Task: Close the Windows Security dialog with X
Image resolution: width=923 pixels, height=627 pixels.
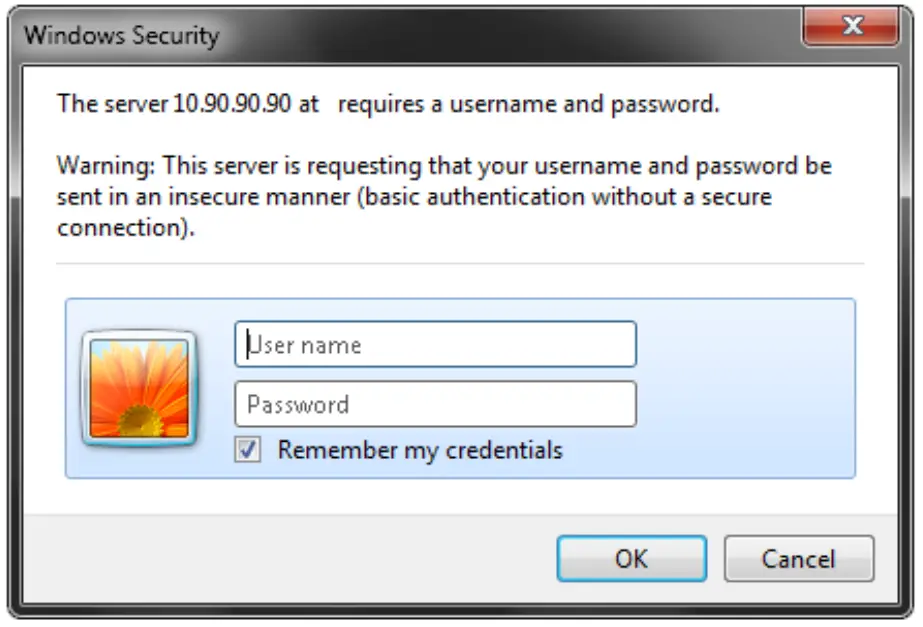Action: pos(852,27)
